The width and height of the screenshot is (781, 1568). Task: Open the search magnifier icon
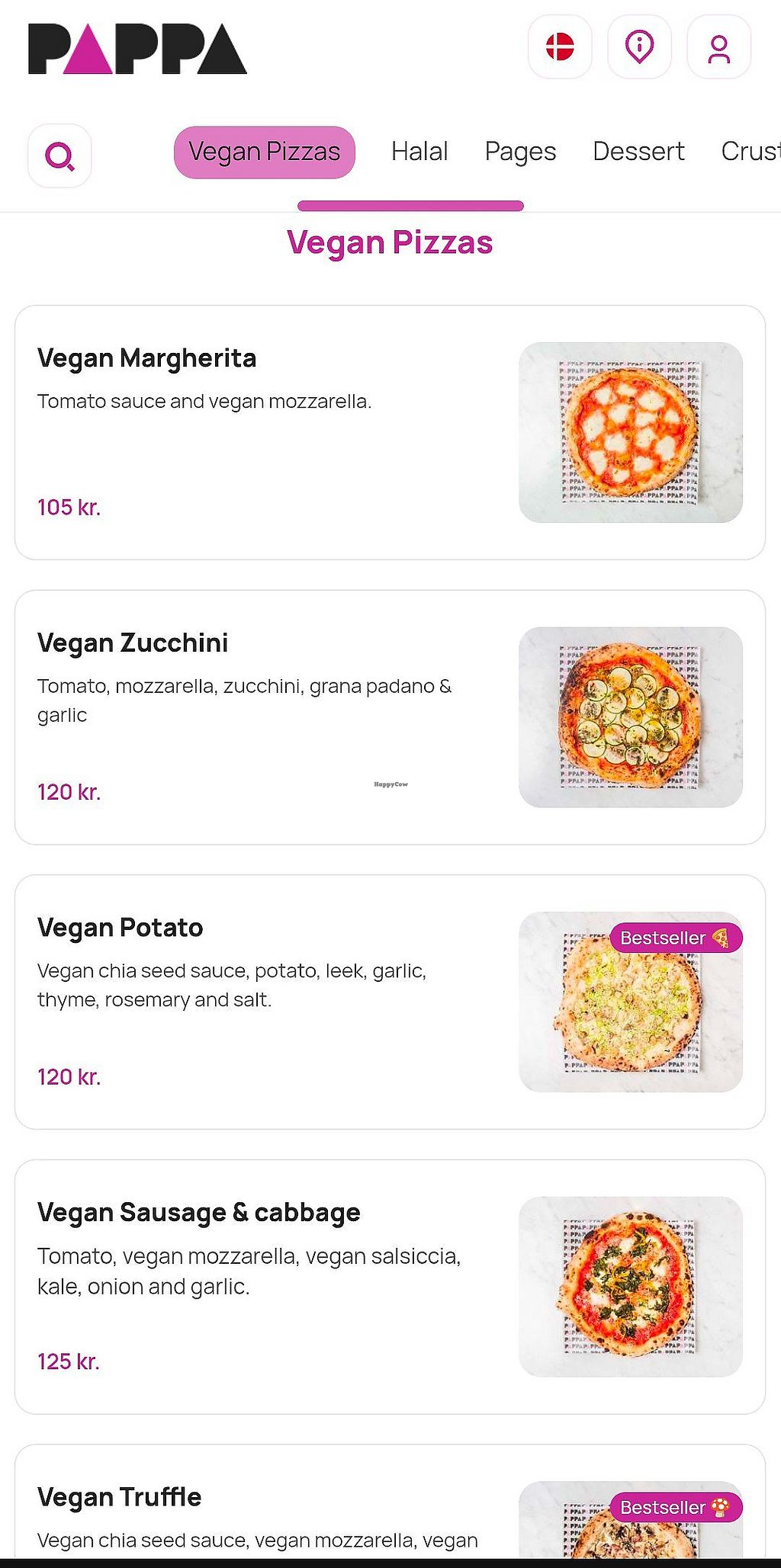59,156
